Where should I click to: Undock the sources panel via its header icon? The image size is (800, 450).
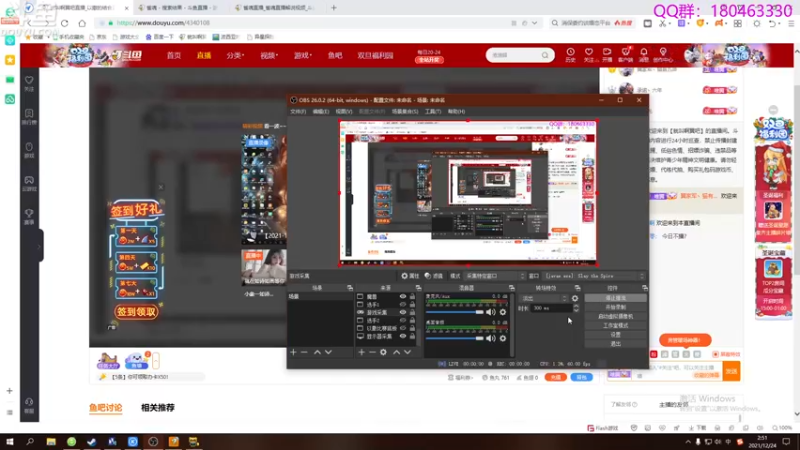(418, 288)
